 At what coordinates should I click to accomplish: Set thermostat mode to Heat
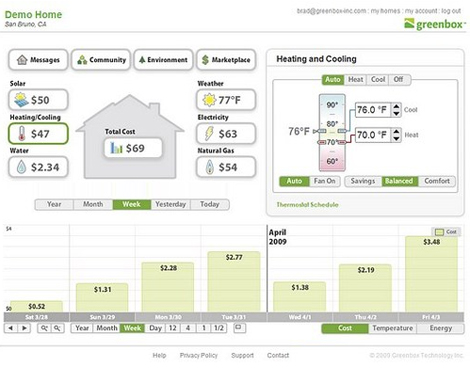pos(355,79)
